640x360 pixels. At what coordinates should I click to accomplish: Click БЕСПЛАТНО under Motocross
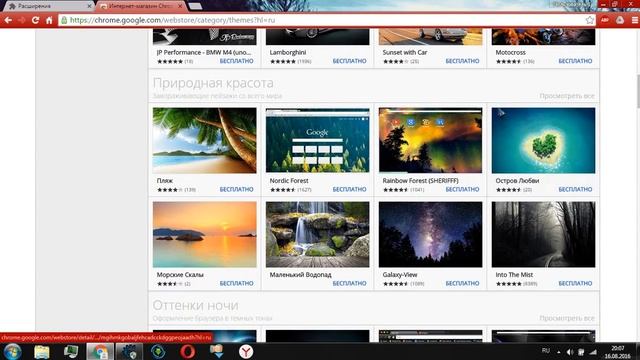[x=575, y=61]
